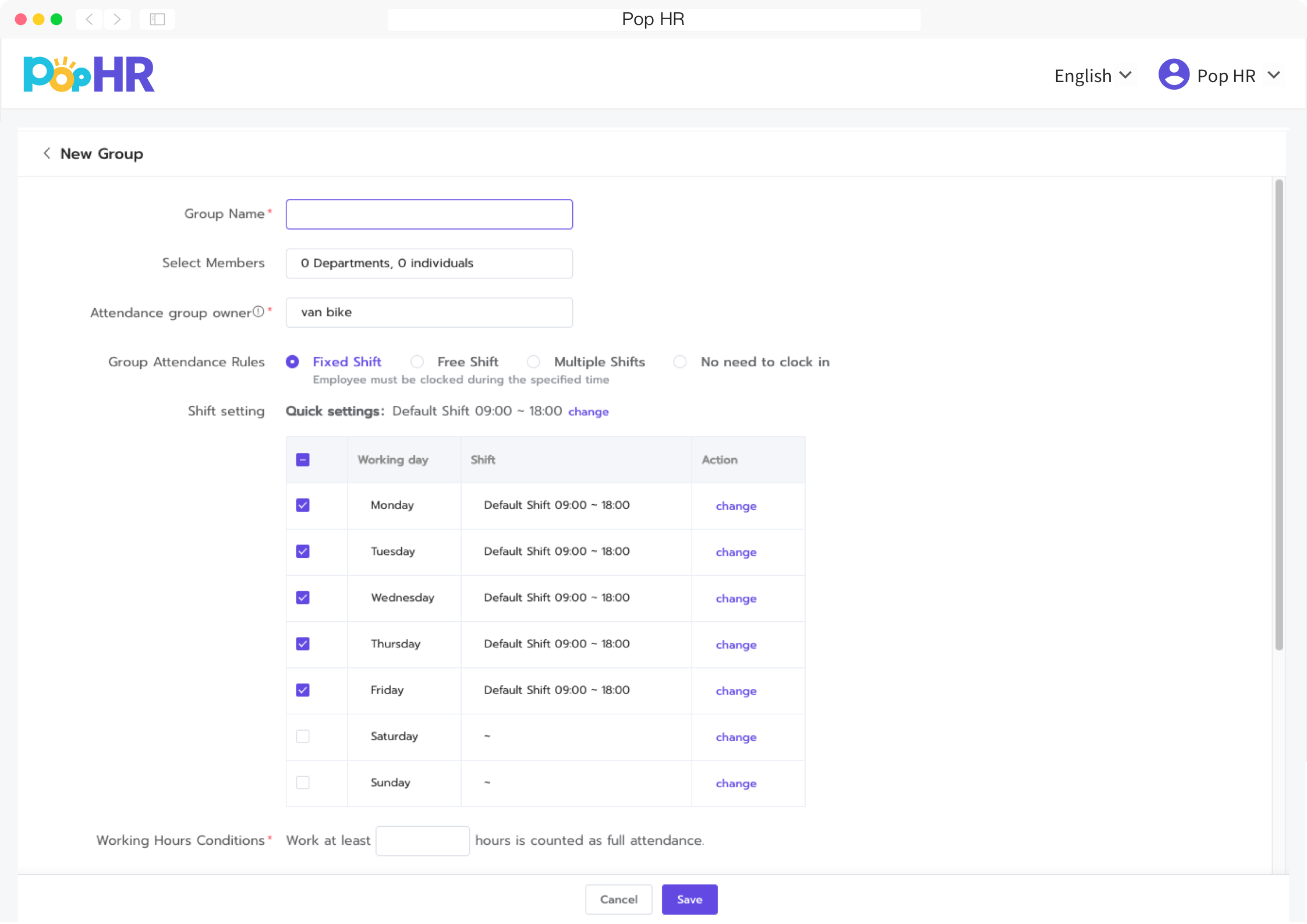Viewport: 1307px width, 924px height.
Task: Uncheck the Friday checkbox
Action: tap(303, 690)
